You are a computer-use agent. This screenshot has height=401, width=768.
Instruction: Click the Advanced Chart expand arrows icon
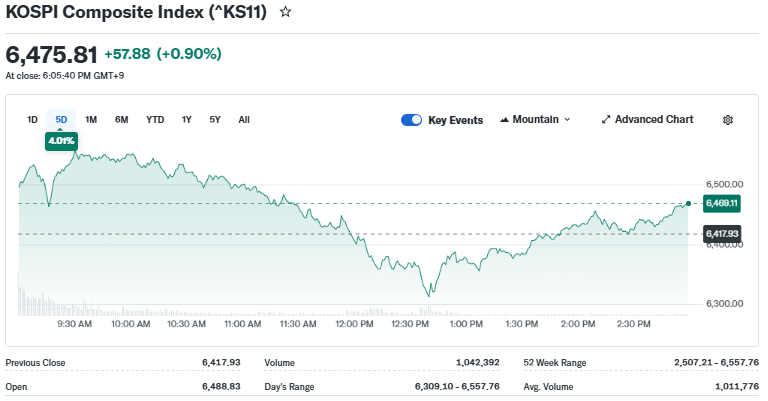tap(606, 119)
